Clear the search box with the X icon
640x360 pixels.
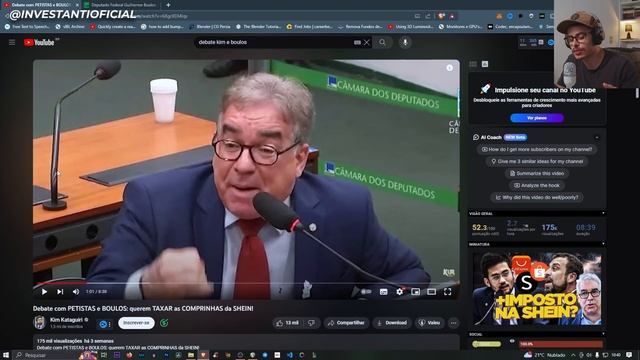click(x=367, y=42)
